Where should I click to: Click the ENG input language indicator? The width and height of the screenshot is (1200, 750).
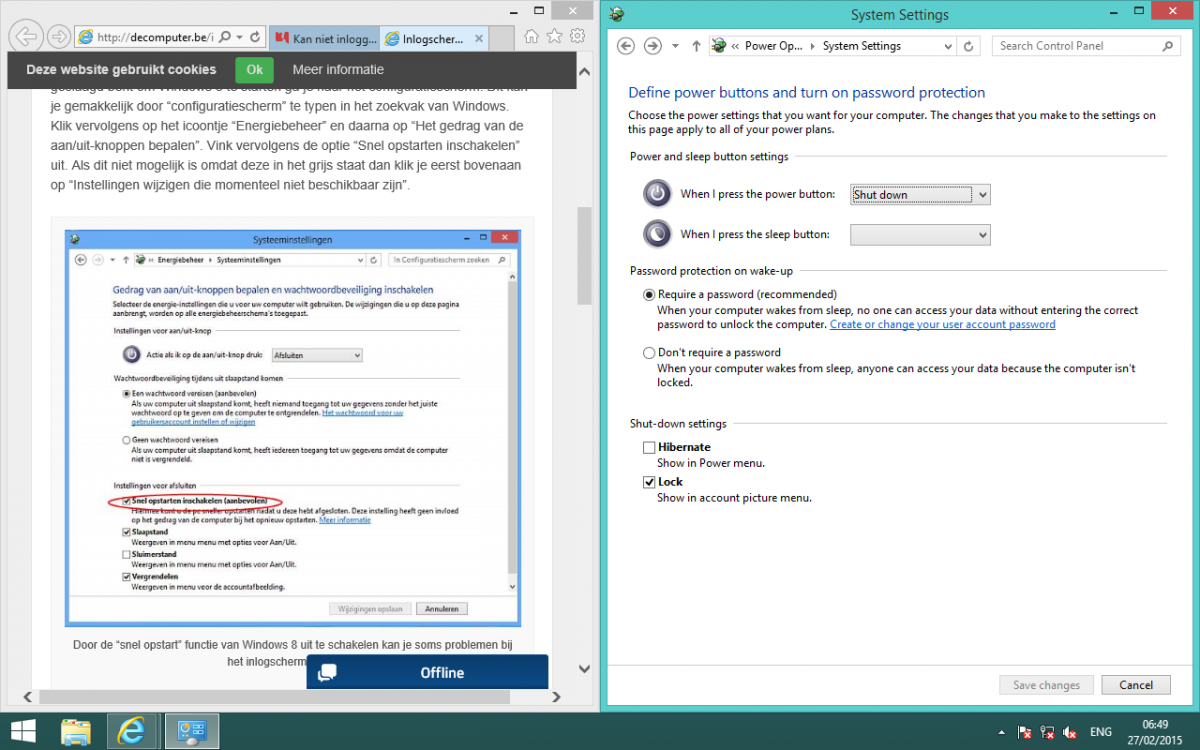(x=1100, y=732)
